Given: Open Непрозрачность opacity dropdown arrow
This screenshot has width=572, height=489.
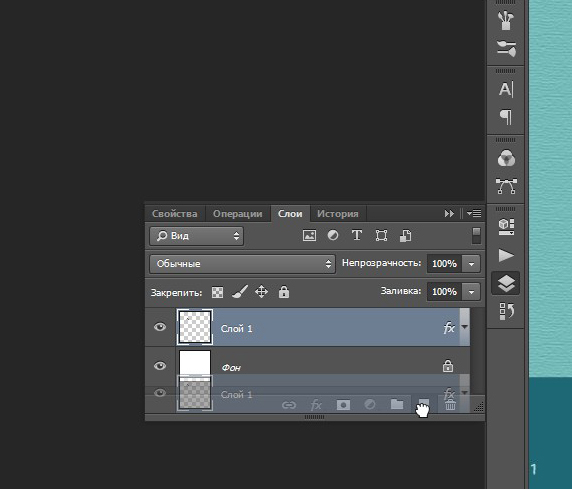Looking at the screenshot, I should [471, 263].
